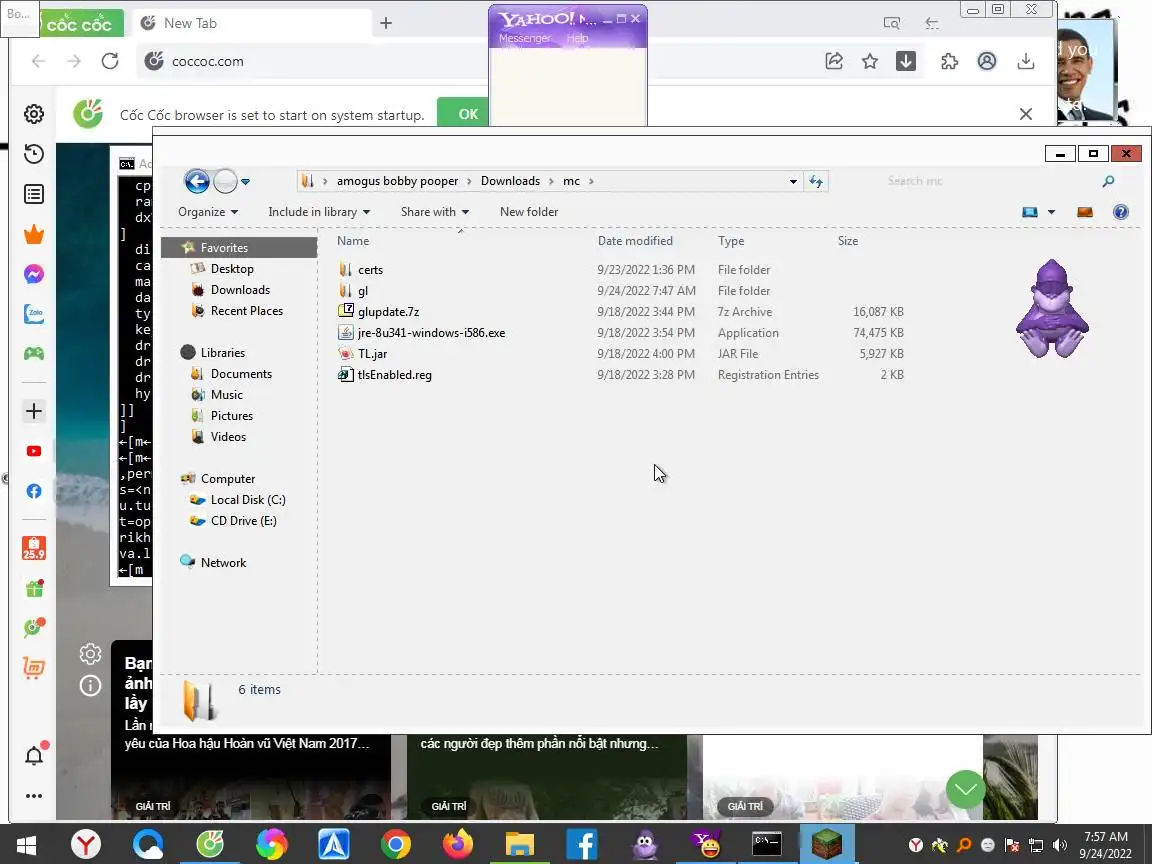The height and width of the screenshot is (864, 1152).
Task: Click the Search mc field
Action: pyautogui.click(x=992, y=181)
